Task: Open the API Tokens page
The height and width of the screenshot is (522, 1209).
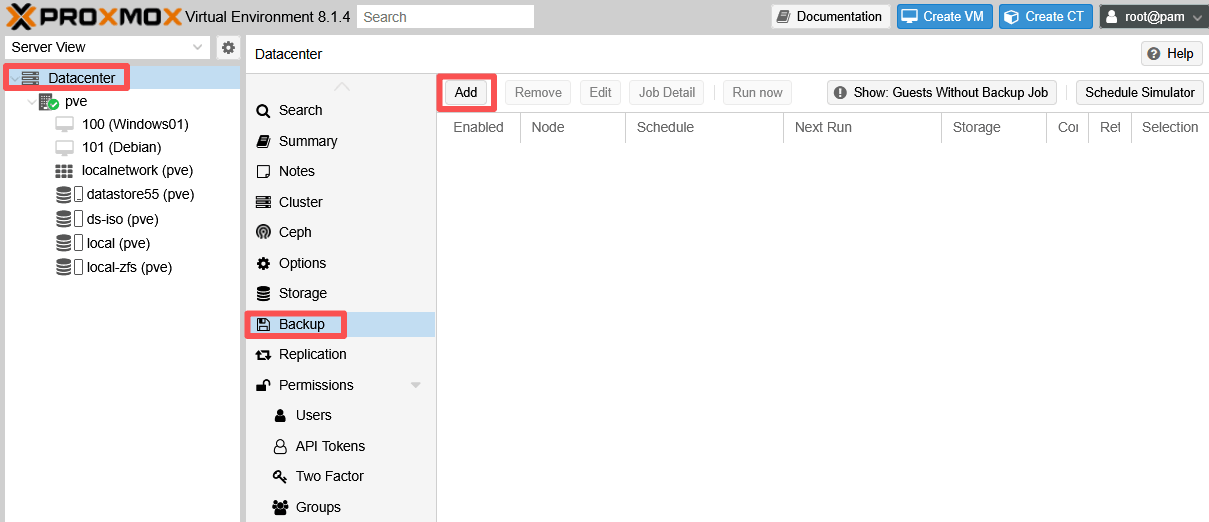Action: (x=340, y=446)
